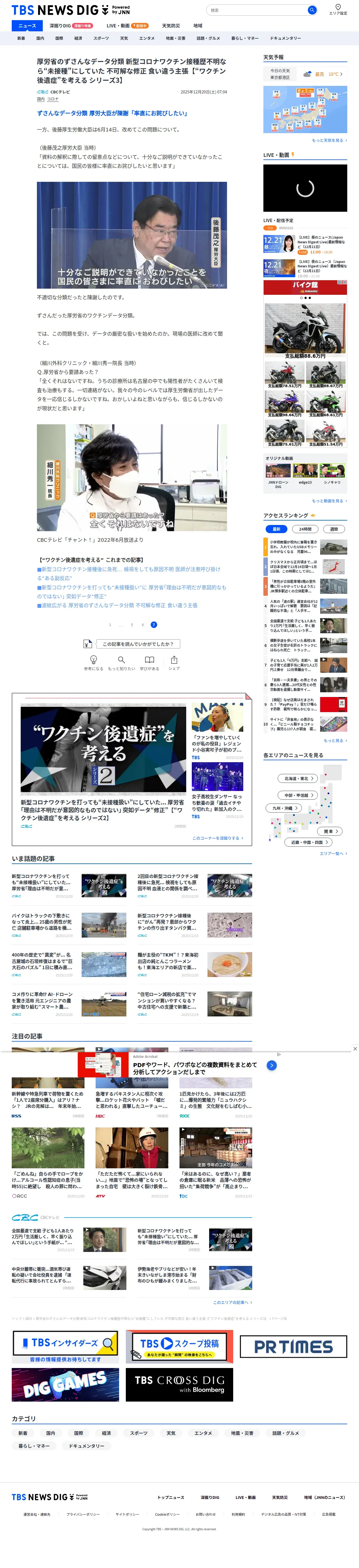Click the weather cloud icon for 東京都港区
Viewport: 359px width, 1568px height.
click(307, 74)
